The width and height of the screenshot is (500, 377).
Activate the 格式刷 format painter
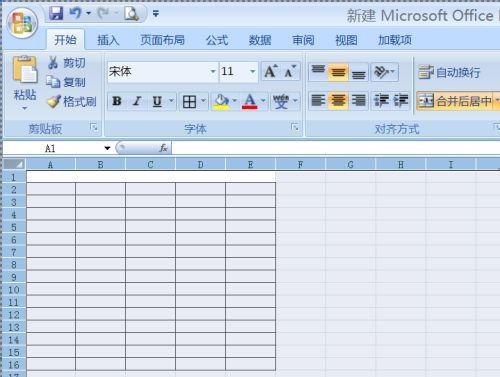coord(71,101)
